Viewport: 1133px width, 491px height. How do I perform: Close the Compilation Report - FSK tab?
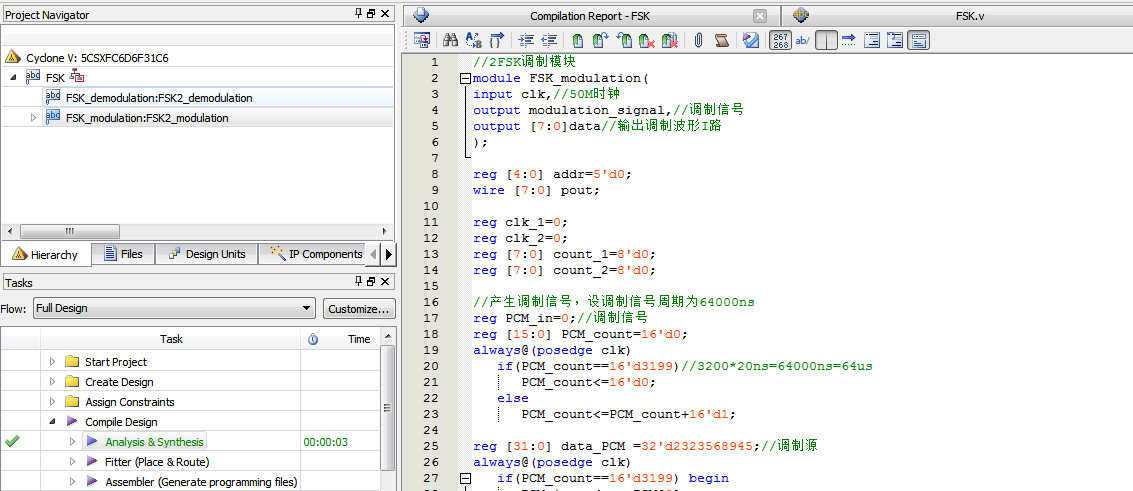tap(760, 16)
